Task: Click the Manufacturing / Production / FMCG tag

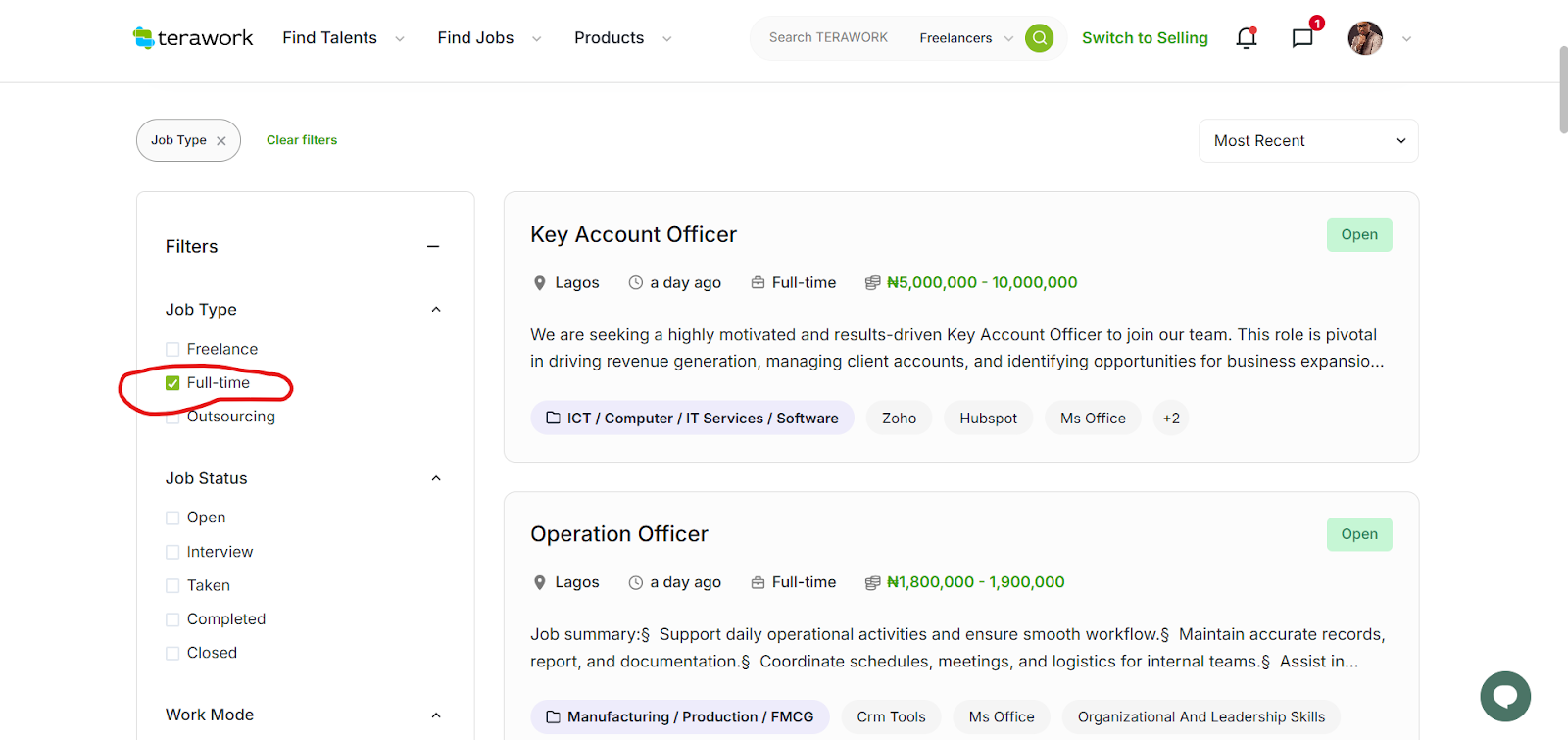Action: (679, 717)
